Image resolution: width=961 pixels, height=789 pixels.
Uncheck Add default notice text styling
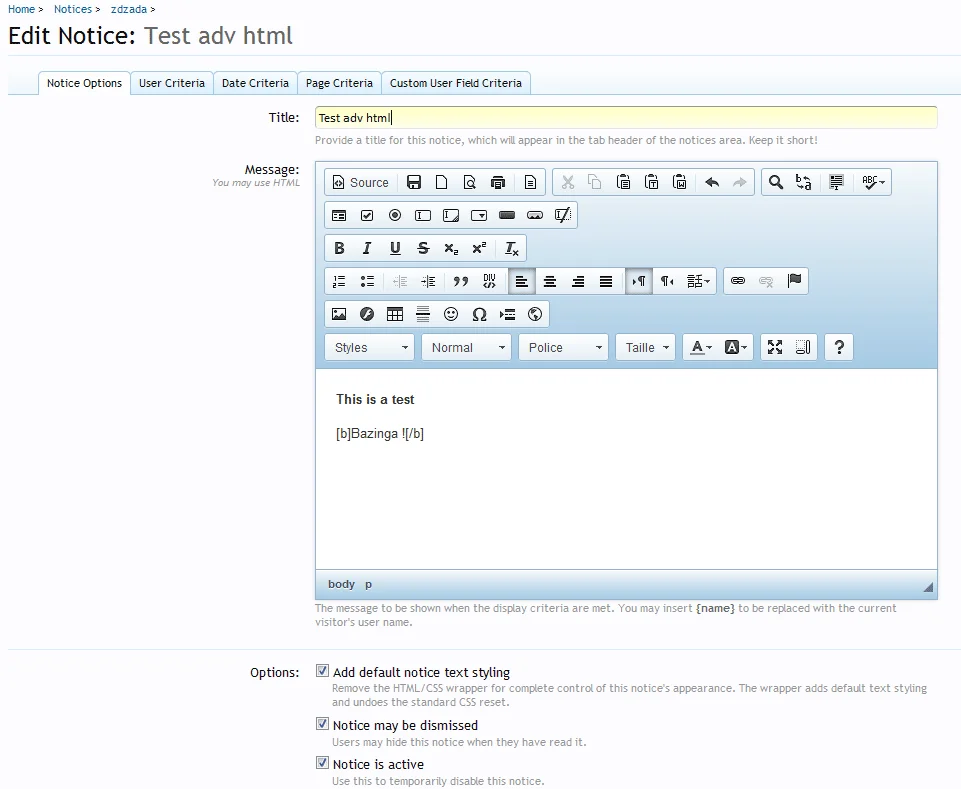[322, 672]
